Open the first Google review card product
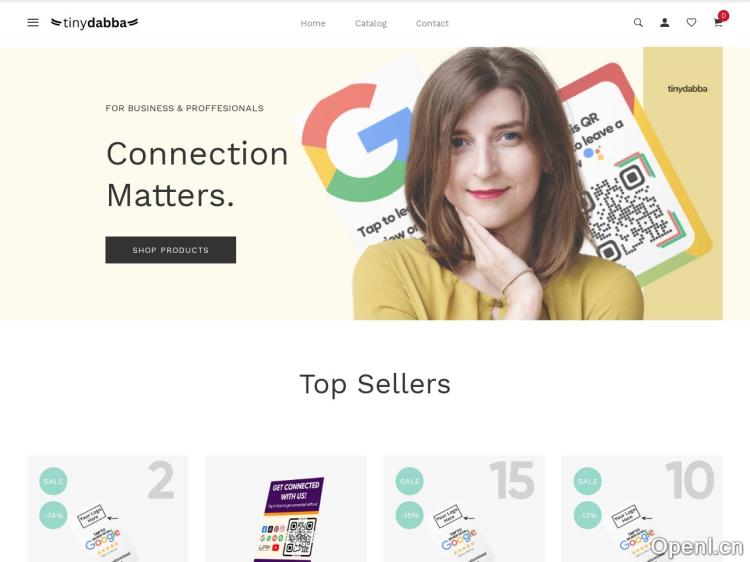 108,509
